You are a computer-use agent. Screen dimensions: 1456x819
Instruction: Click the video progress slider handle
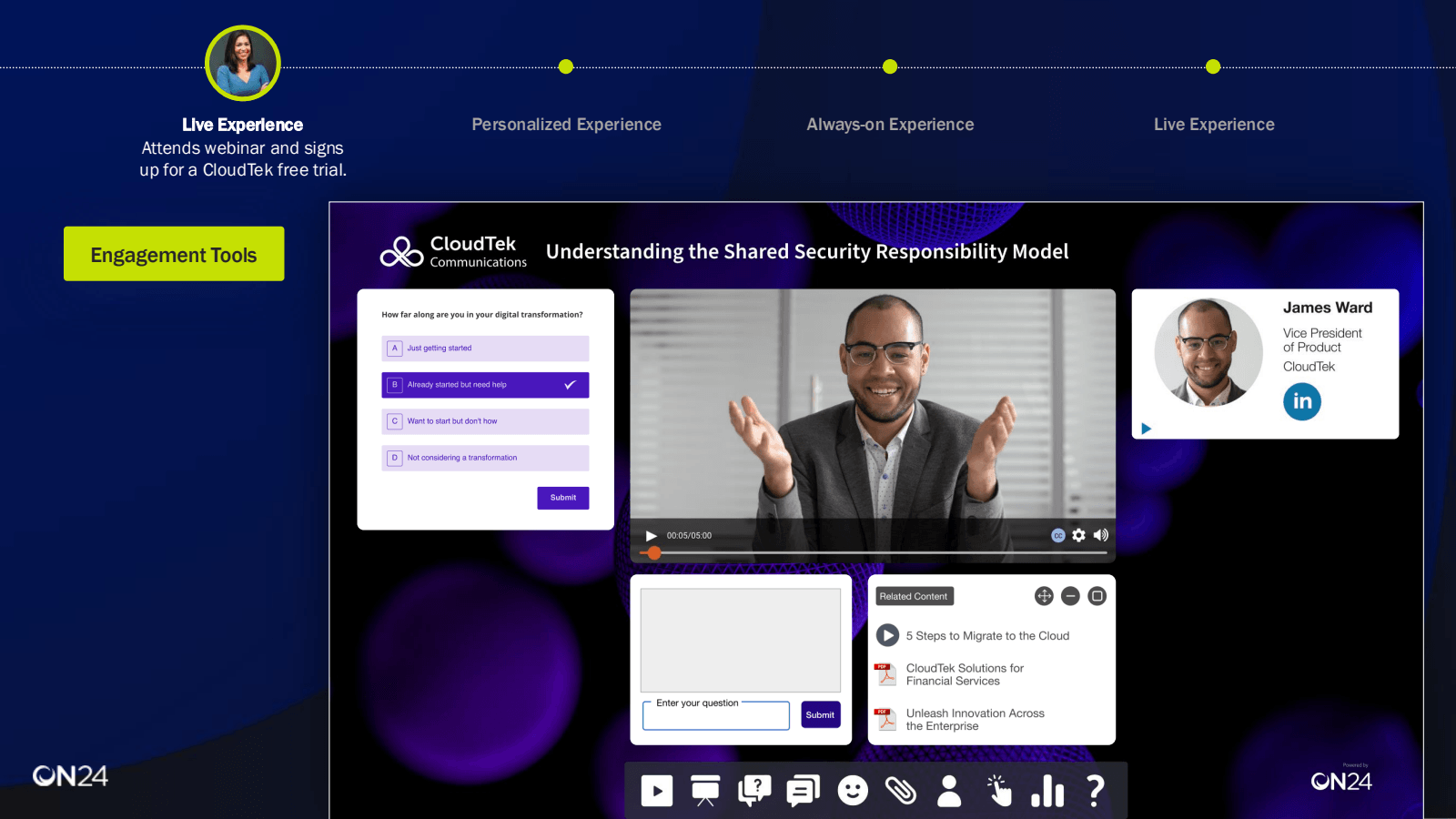(x=654, y=552)
